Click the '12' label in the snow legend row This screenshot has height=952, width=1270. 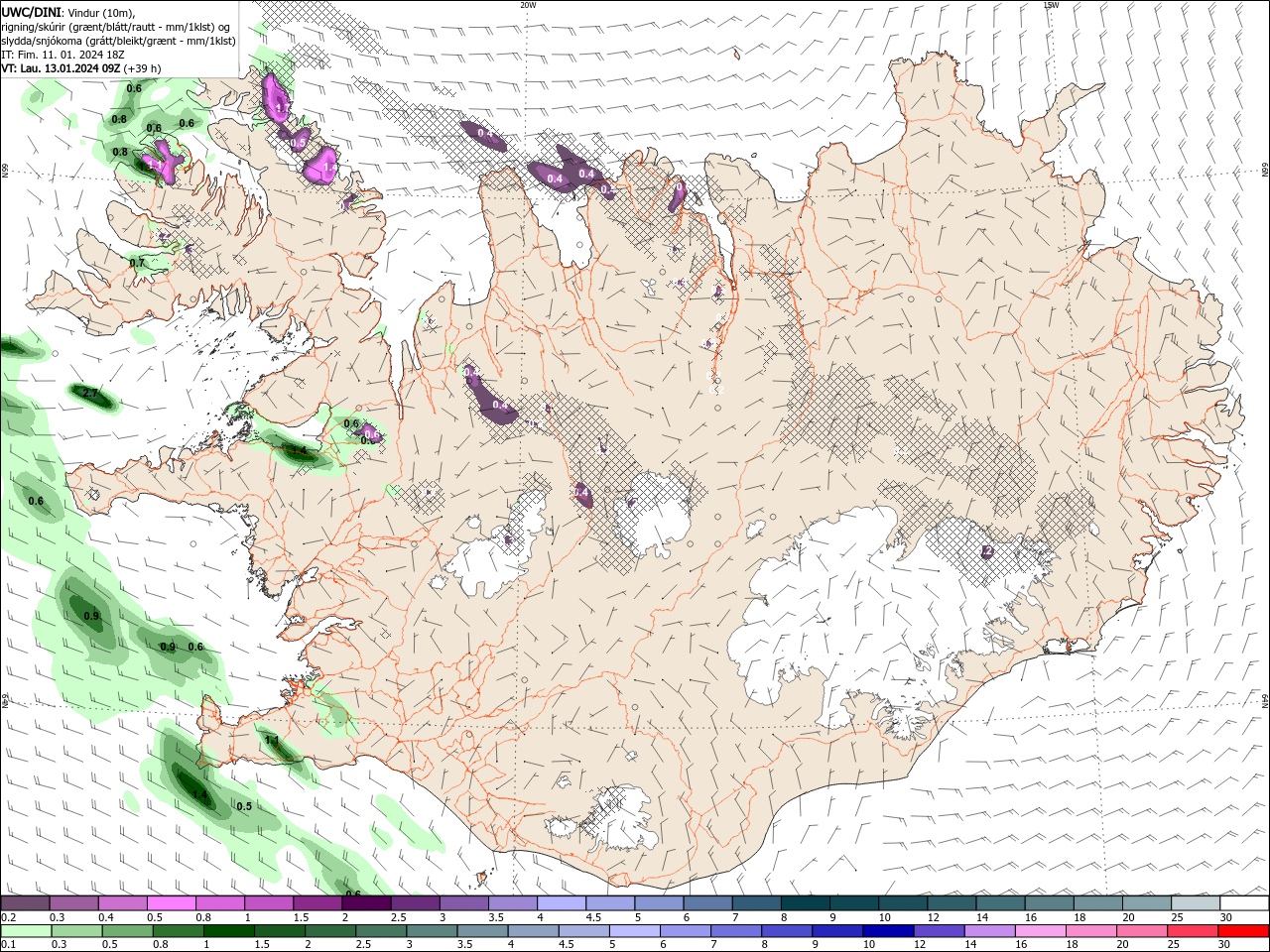click(x=933, y=917)
